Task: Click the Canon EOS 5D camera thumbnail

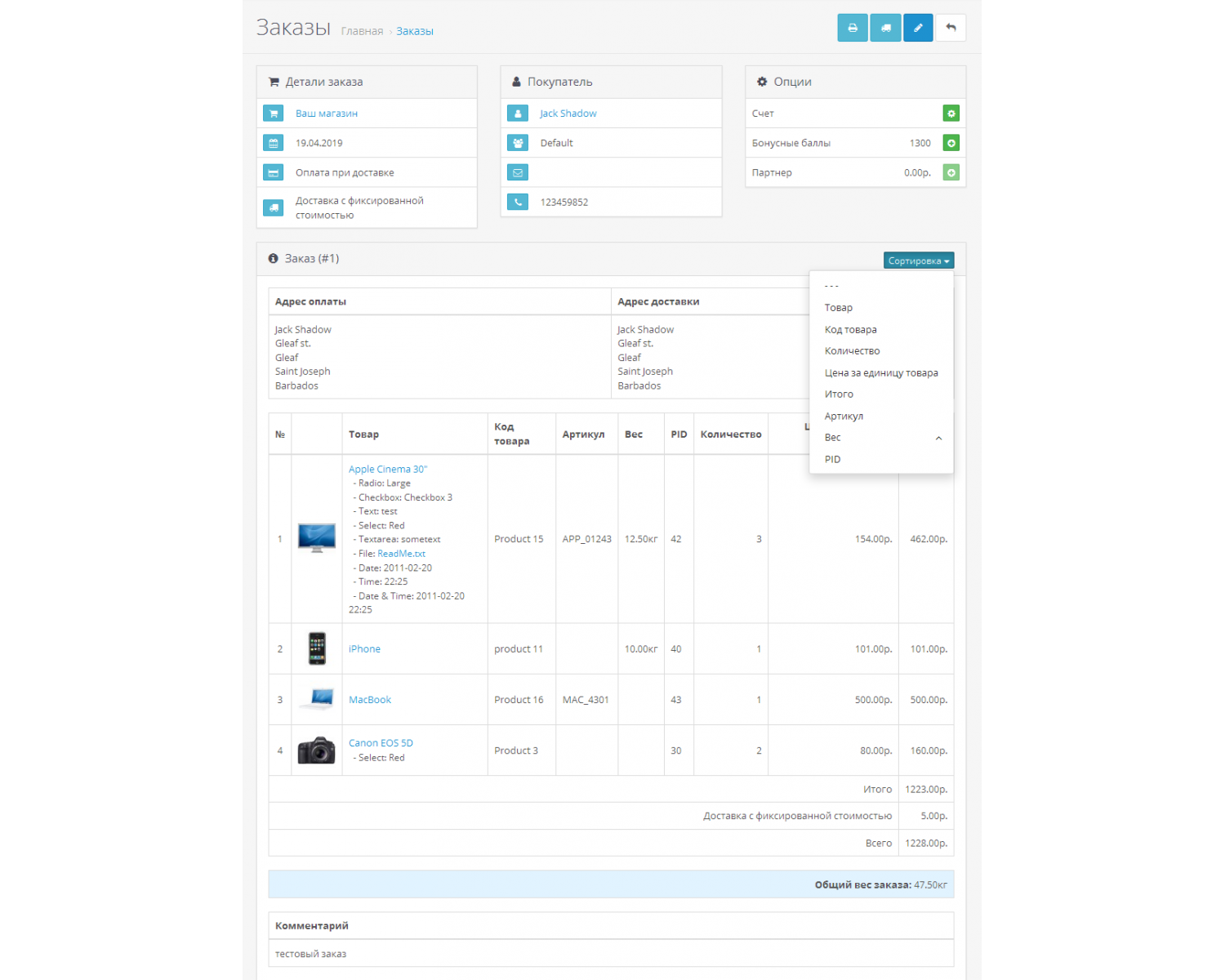Action: (x=317, y=750)
